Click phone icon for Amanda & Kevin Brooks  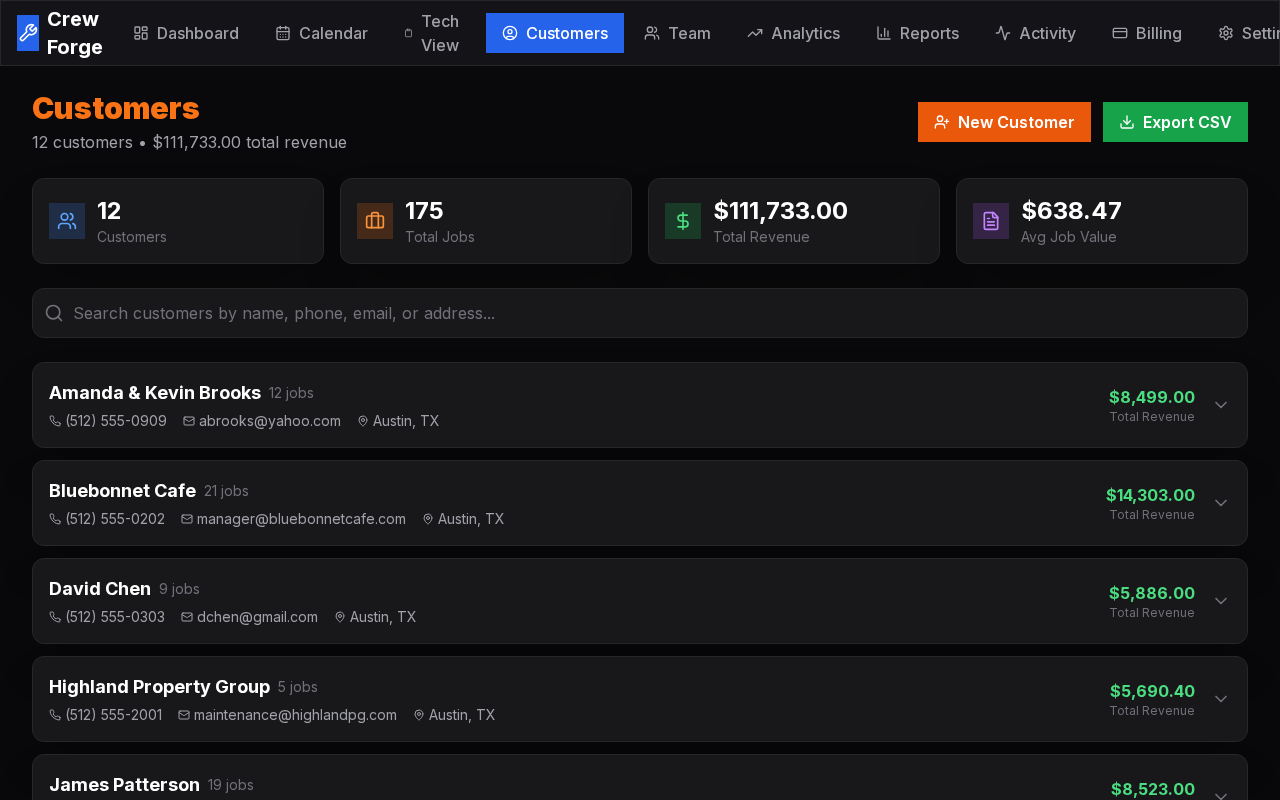(55, 421)
